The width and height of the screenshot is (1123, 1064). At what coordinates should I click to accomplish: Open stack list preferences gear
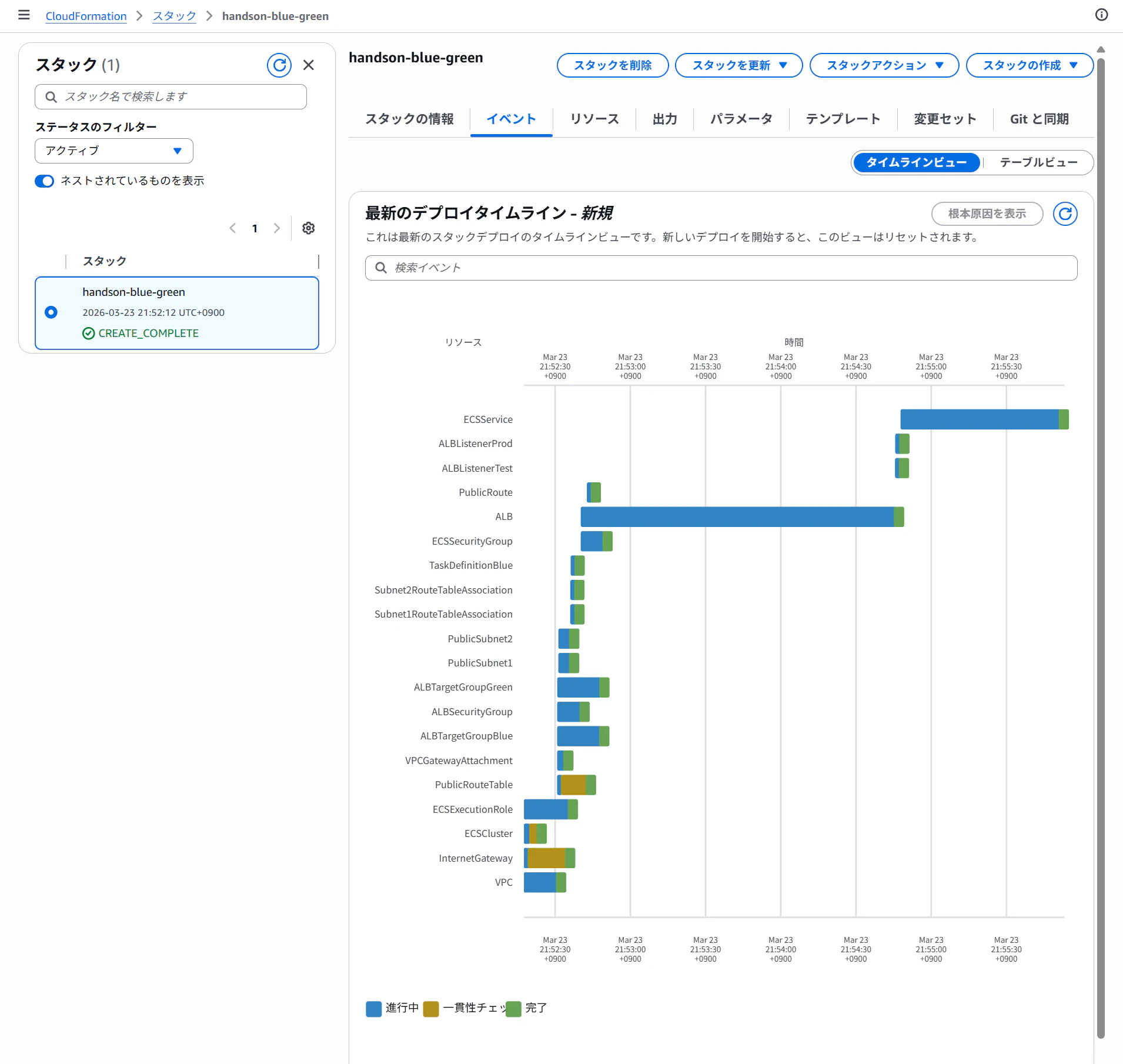[x=309, y=228]
